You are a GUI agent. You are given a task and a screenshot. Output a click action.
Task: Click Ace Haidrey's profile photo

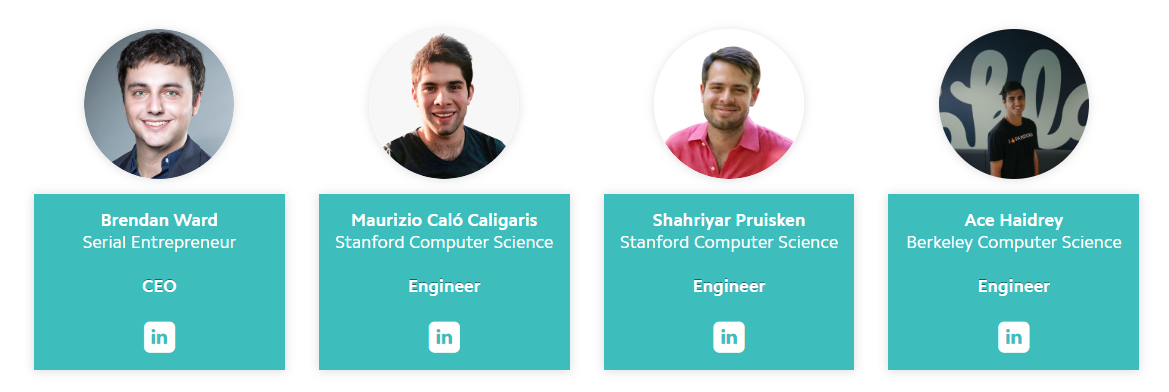pyautogui.click(x=1014, y=104)
